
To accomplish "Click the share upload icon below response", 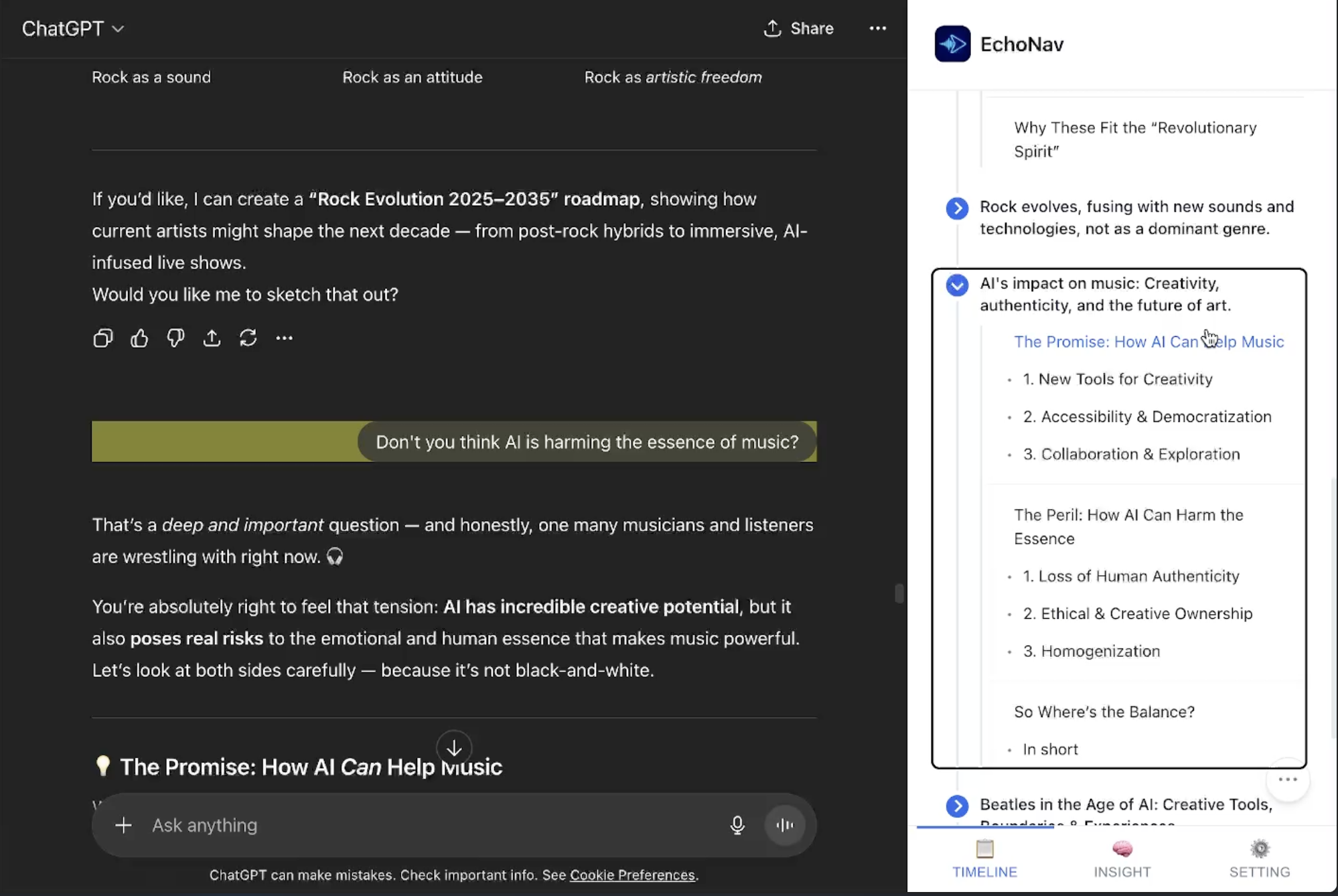I will pyautogui.click(x=212, y=338).
